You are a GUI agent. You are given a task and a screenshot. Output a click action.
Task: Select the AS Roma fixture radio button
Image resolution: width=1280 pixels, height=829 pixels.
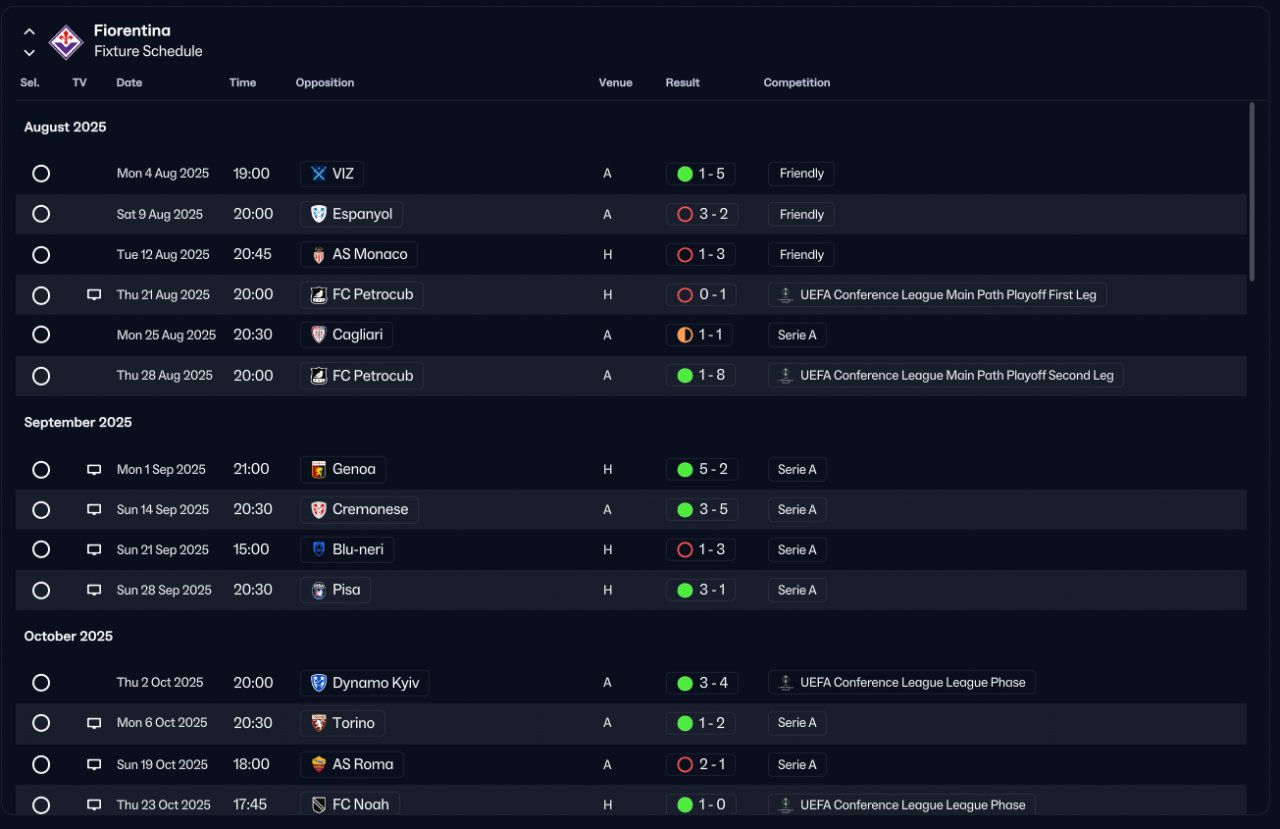coord(41,764)
